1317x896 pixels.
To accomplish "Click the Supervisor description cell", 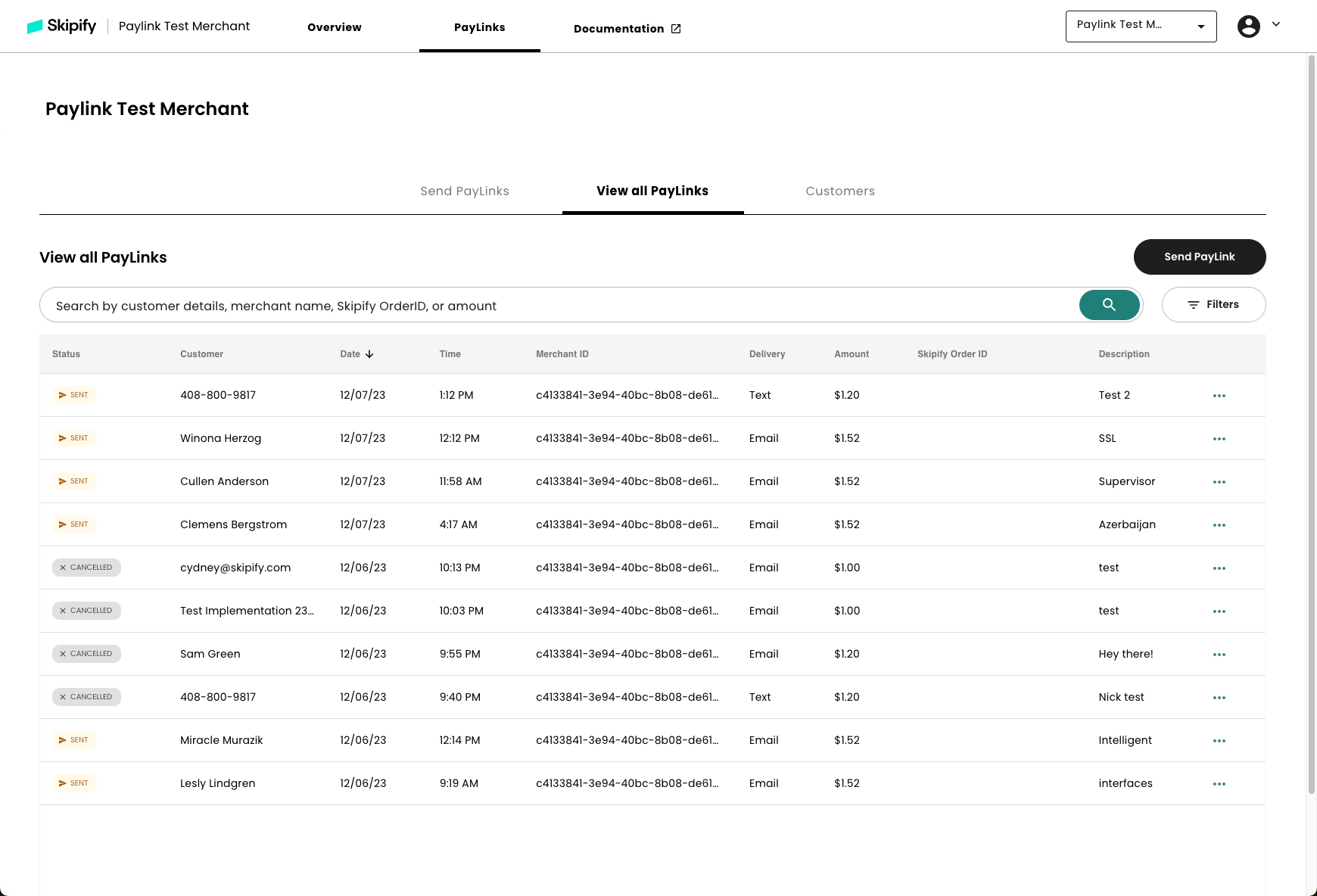I will (1127, 482).
